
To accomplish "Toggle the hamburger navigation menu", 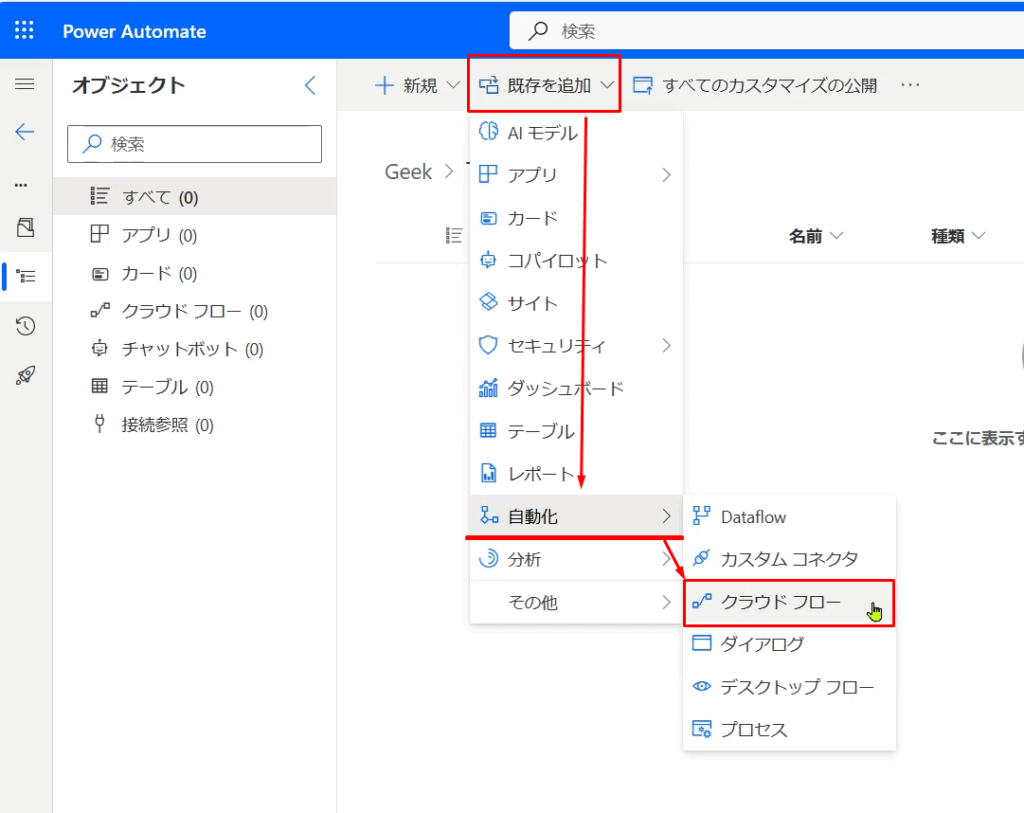I will click(x=25, y=84).
